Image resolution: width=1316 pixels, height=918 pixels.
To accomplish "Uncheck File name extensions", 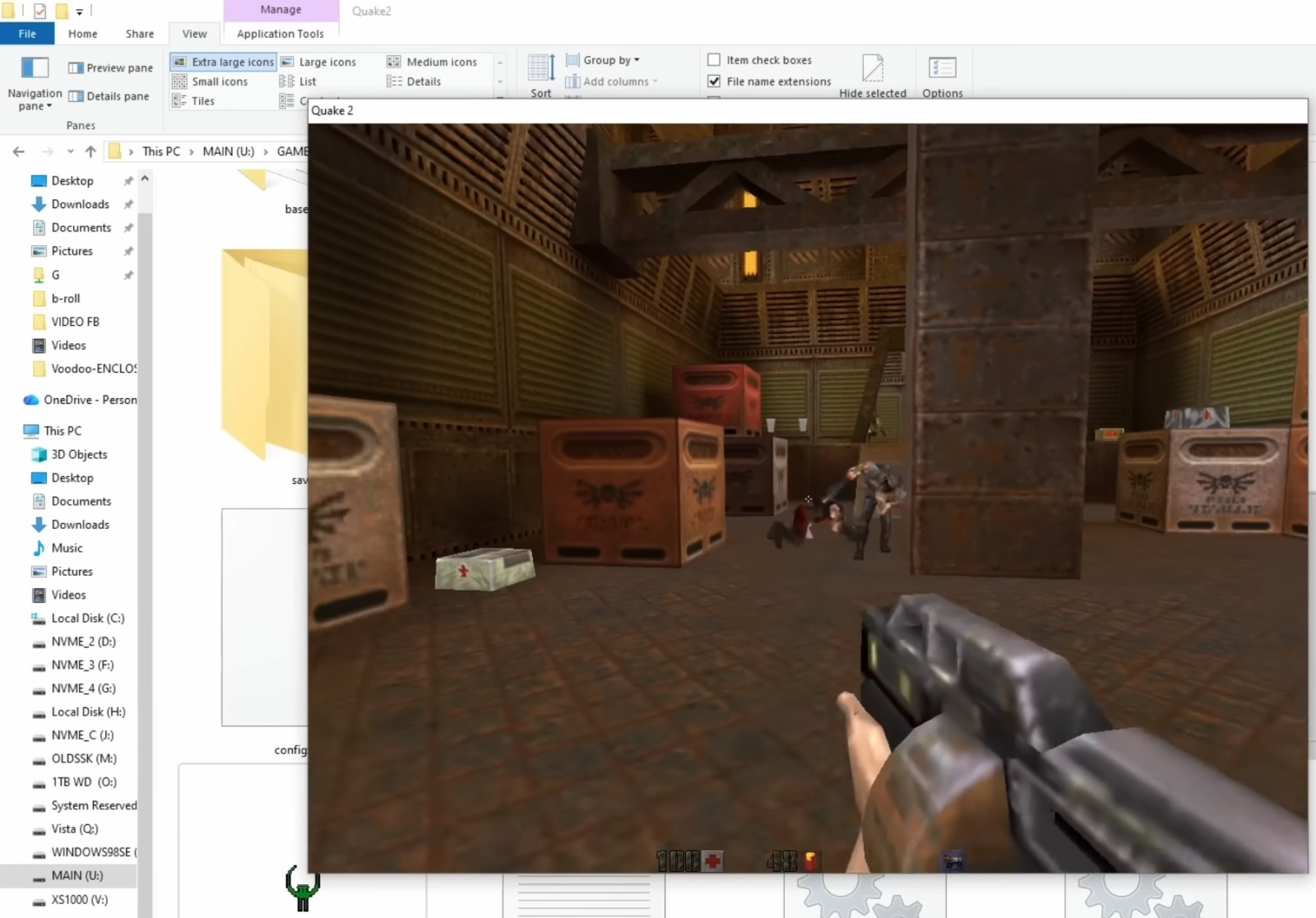I will coord(714,81).
